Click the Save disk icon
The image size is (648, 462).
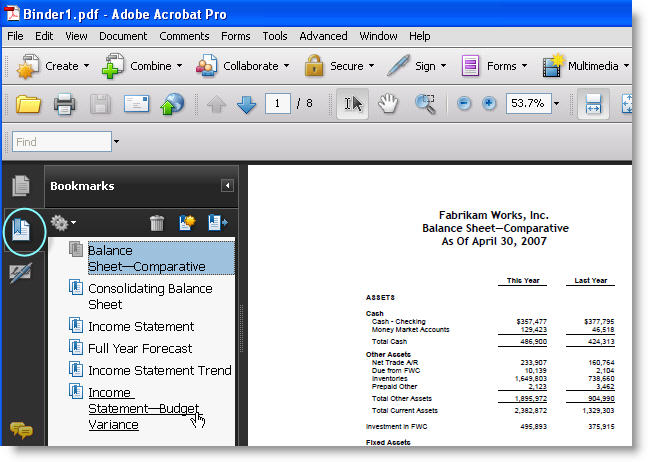100,104
